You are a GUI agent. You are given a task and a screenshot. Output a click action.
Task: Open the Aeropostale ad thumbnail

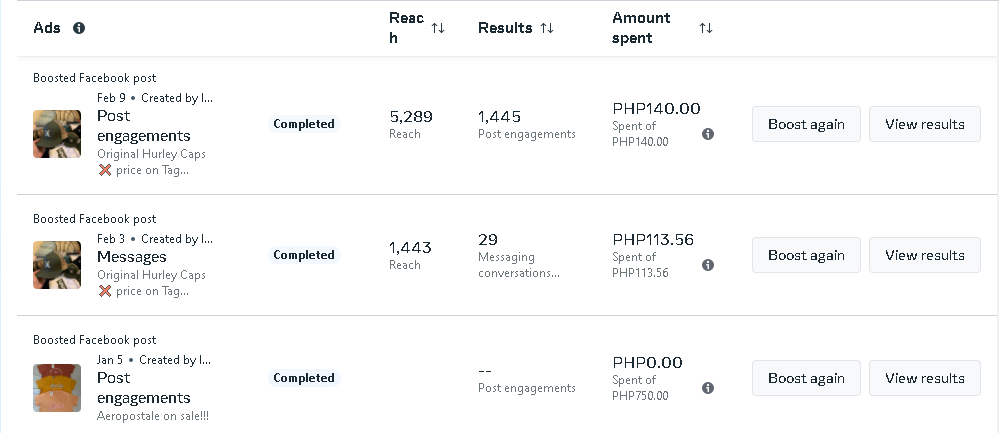[x=57, y=388]
